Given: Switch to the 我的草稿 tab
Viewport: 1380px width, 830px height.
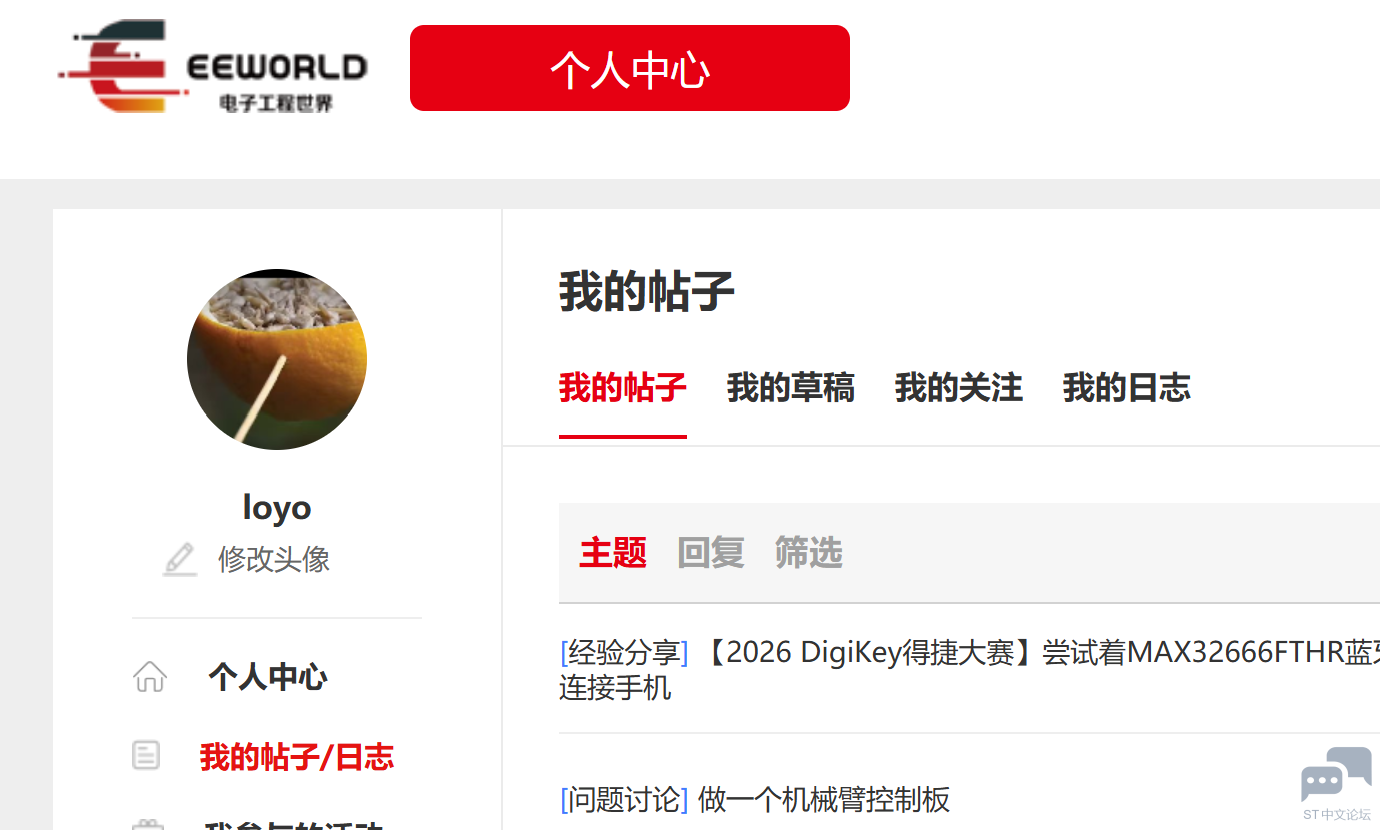Looking at the screenshot, I should 791,388.
